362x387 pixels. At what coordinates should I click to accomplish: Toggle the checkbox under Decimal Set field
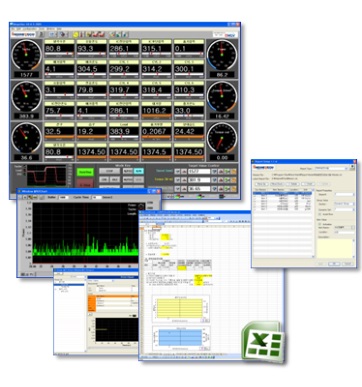coord(320,214)
